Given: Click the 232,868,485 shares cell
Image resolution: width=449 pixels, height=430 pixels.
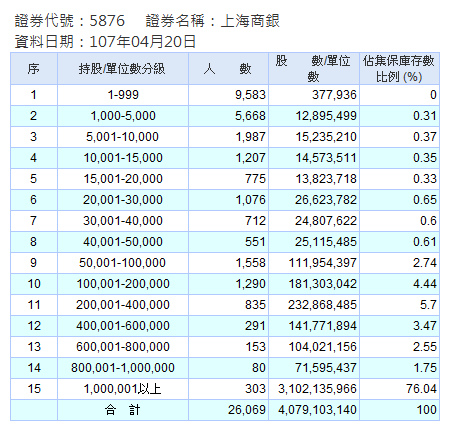Looking at the screenshot, I should (x=314, y=305).
